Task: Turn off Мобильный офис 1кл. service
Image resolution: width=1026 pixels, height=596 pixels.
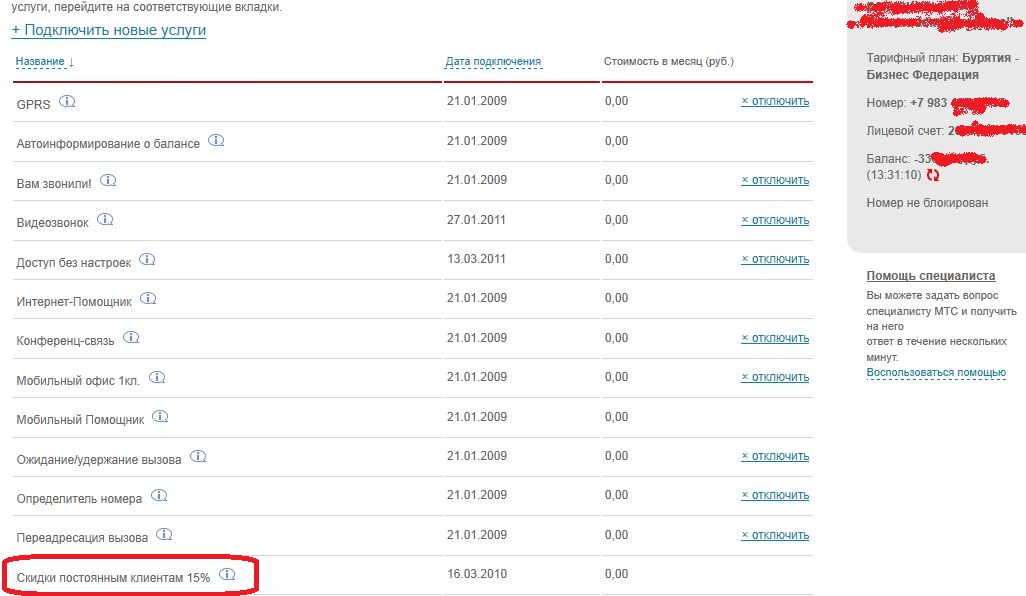Action: tap(775, 377)
